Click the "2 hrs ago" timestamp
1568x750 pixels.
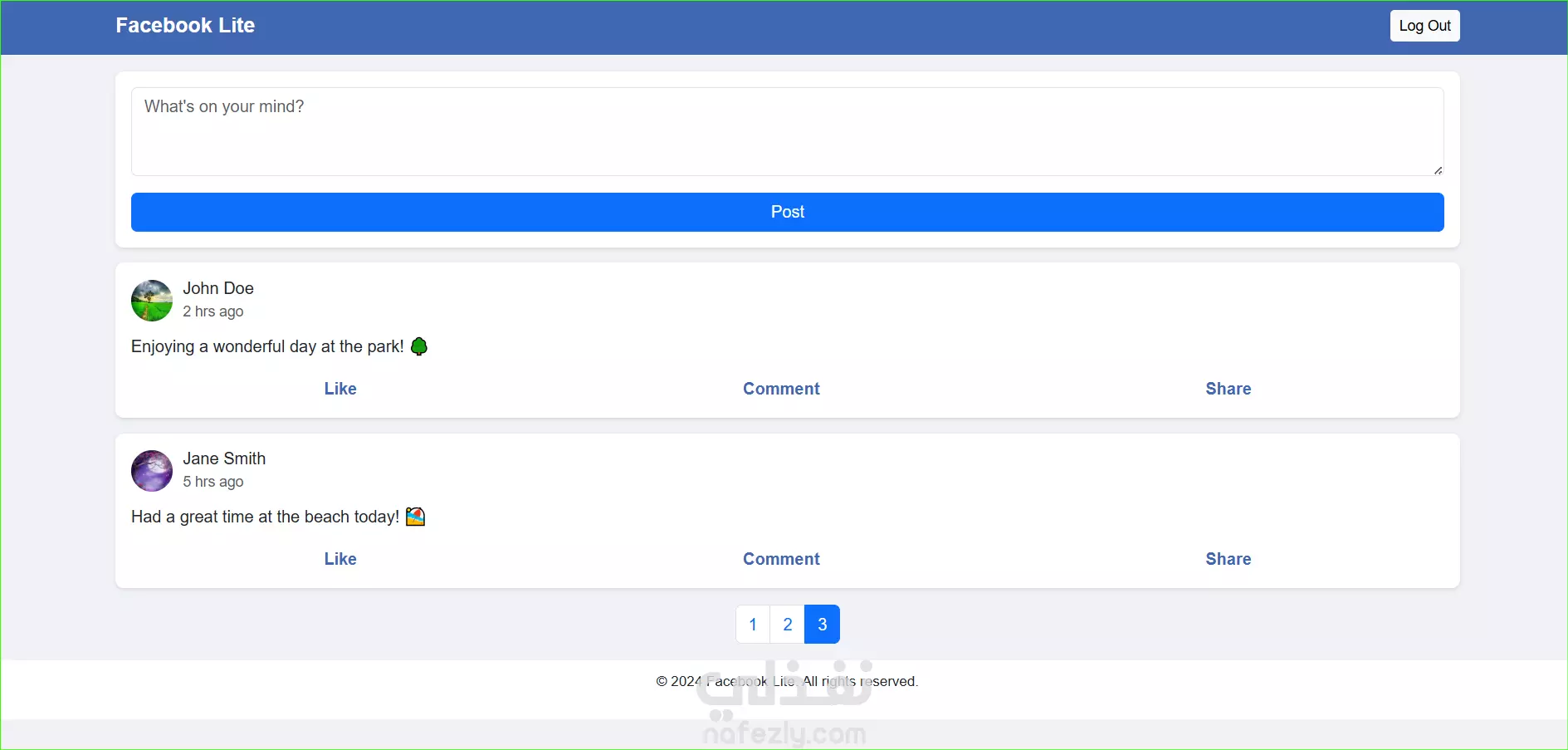point(213,311)
